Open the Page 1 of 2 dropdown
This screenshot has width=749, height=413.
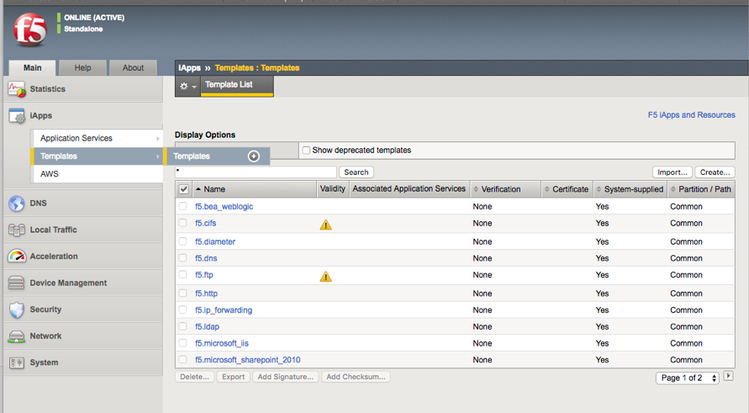[x=688, y=377]
